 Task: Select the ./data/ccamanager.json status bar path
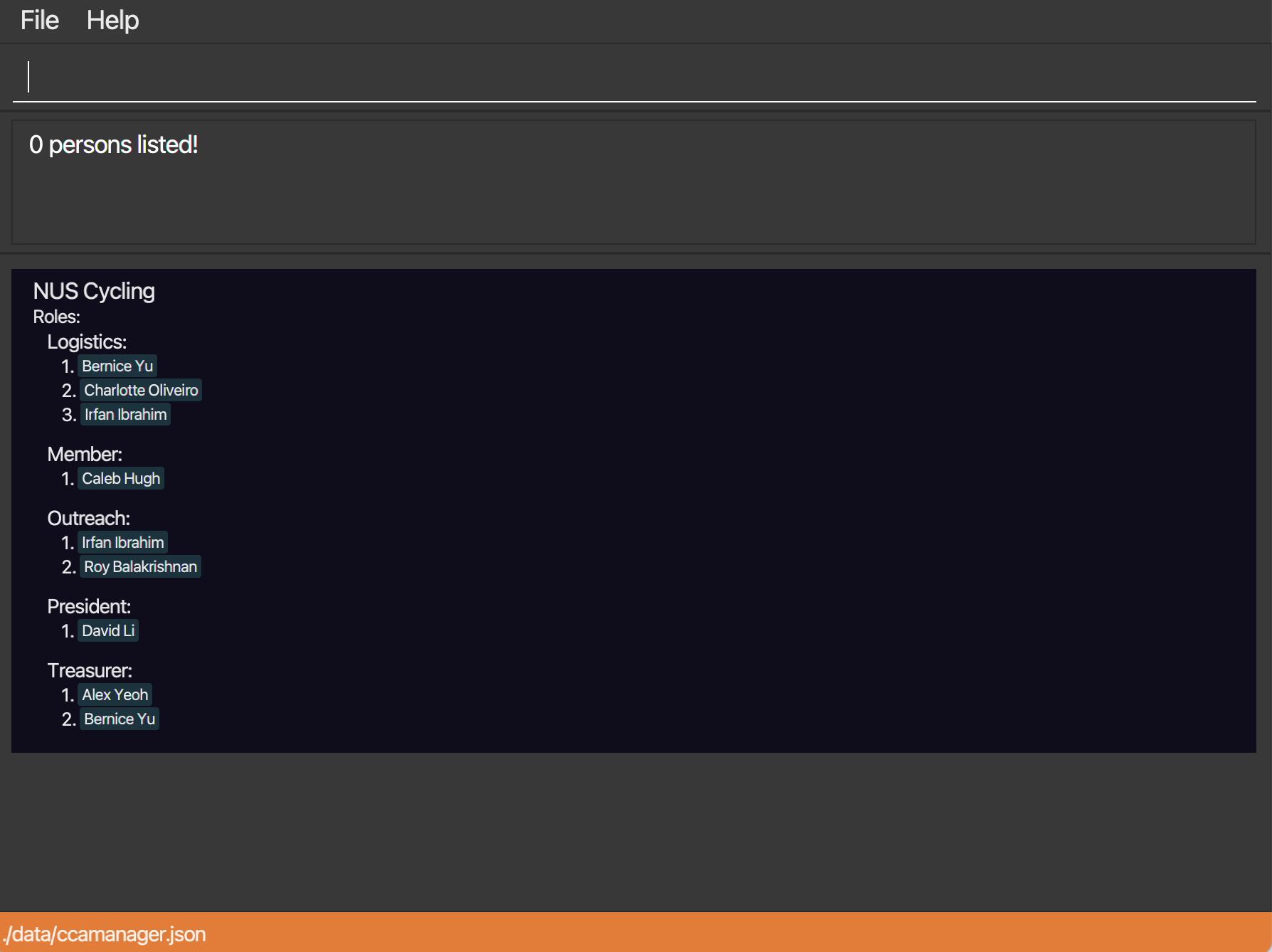point(105,934)
